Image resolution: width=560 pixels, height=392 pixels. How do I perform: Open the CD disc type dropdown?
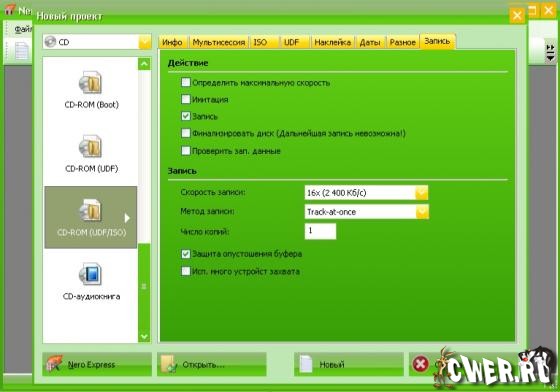click(x=97, y=42)
